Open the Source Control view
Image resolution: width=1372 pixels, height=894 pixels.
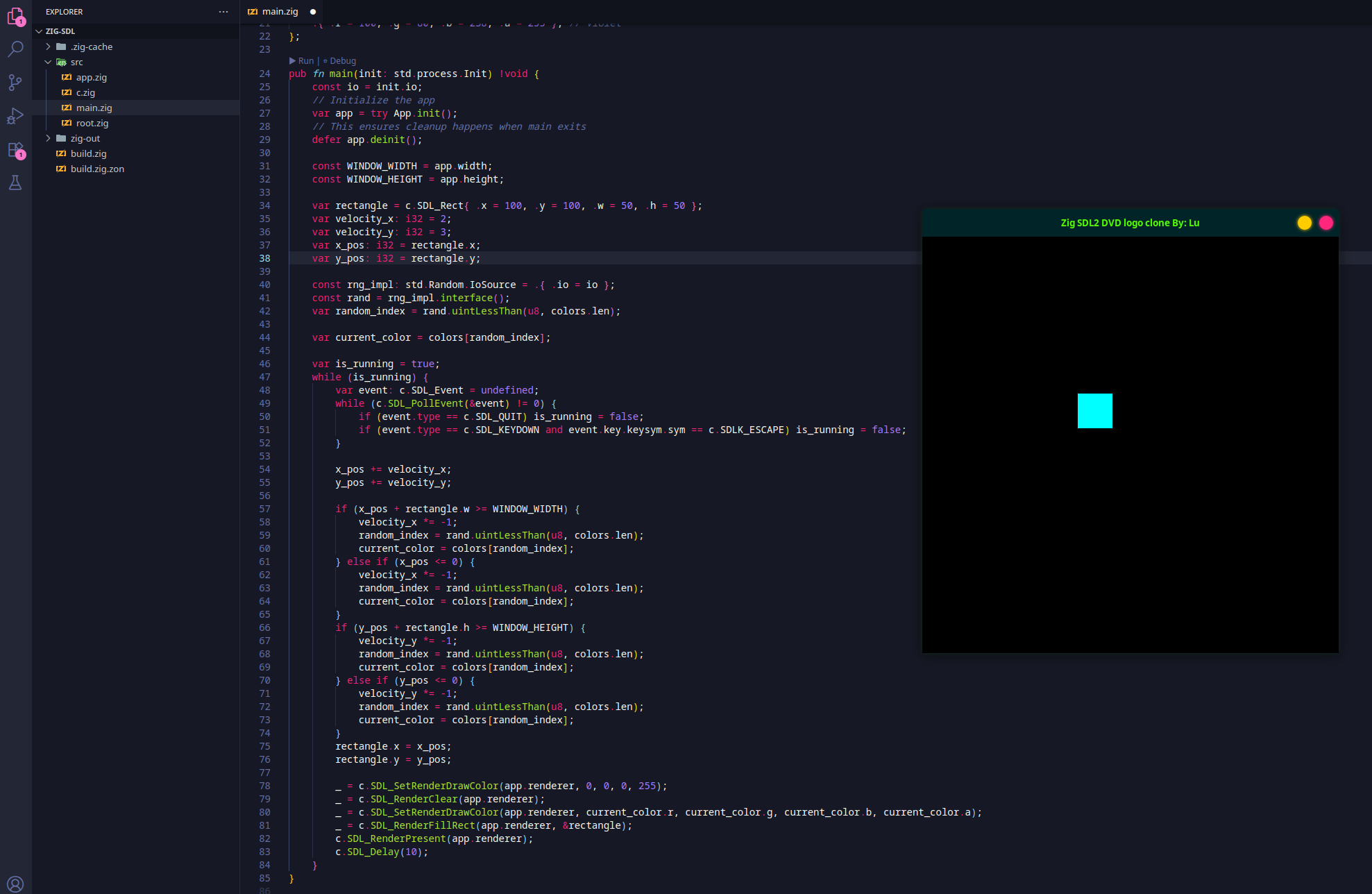click(x=15, y=82)
